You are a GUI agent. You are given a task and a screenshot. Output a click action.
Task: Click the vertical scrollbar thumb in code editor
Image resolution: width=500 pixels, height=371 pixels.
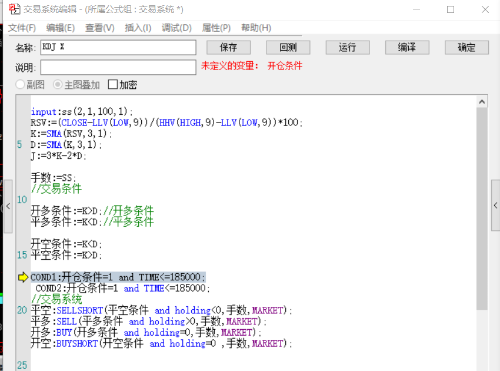click(482, 209)
